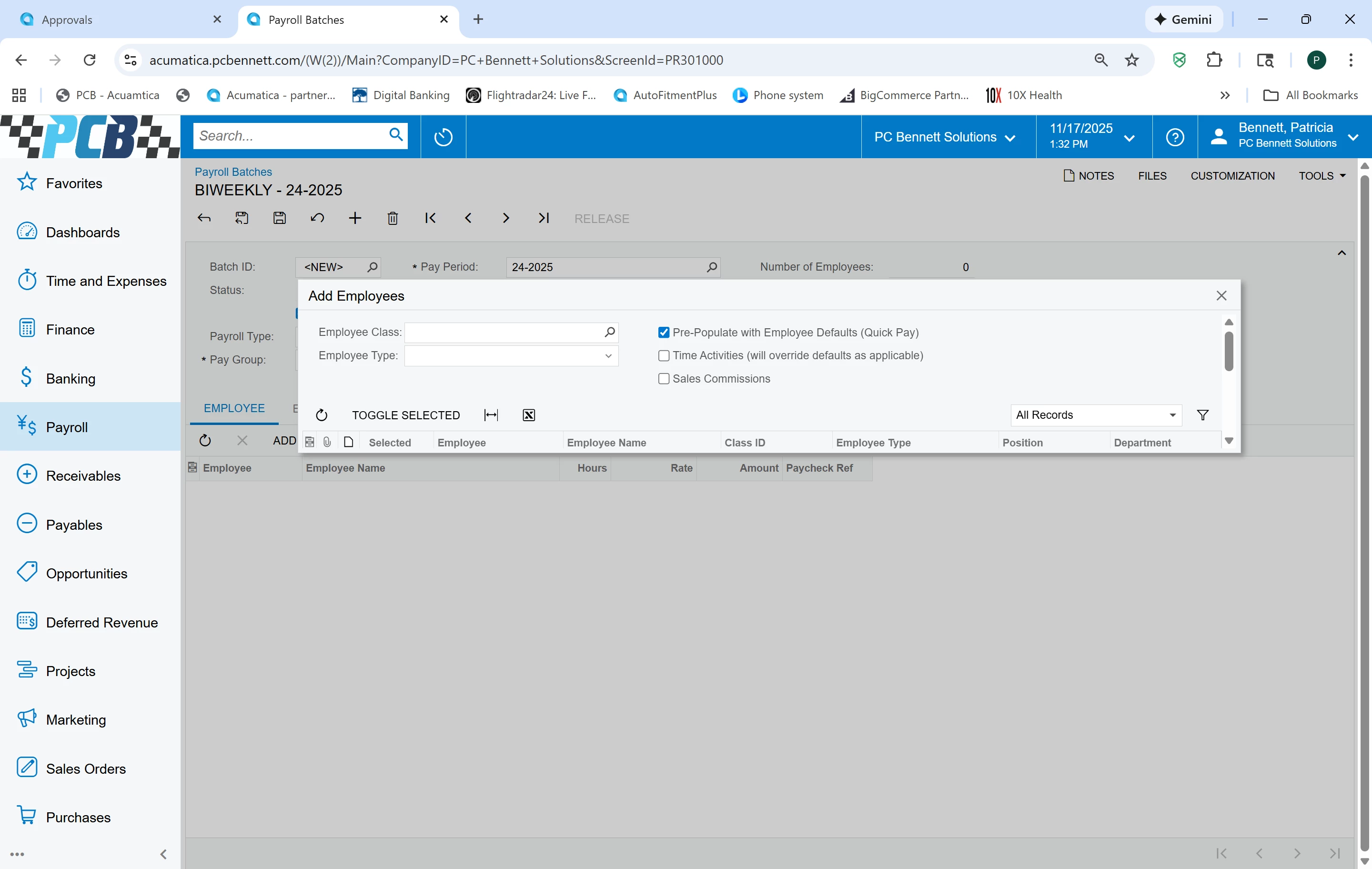Open the Help question mark icon
1372x869 pixels.
coord(1174,137)
